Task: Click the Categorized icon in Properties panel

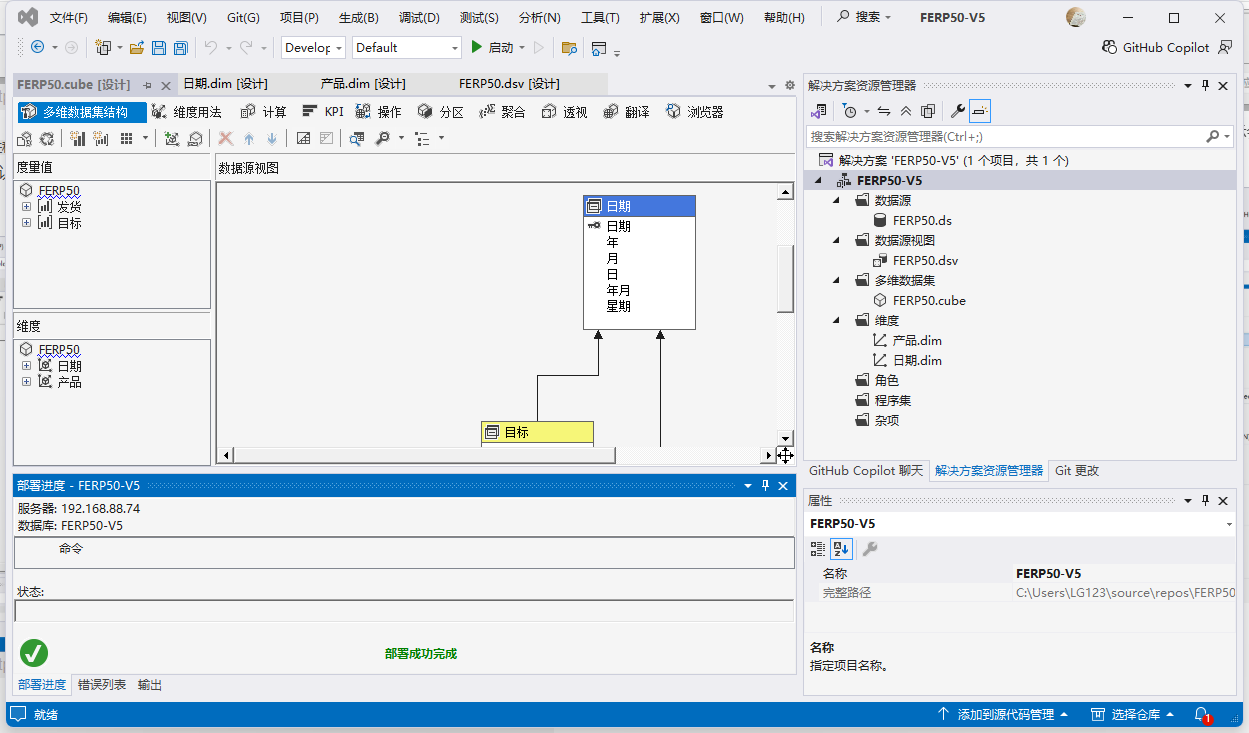Action: pyautogui.click(x=818, y=548)
